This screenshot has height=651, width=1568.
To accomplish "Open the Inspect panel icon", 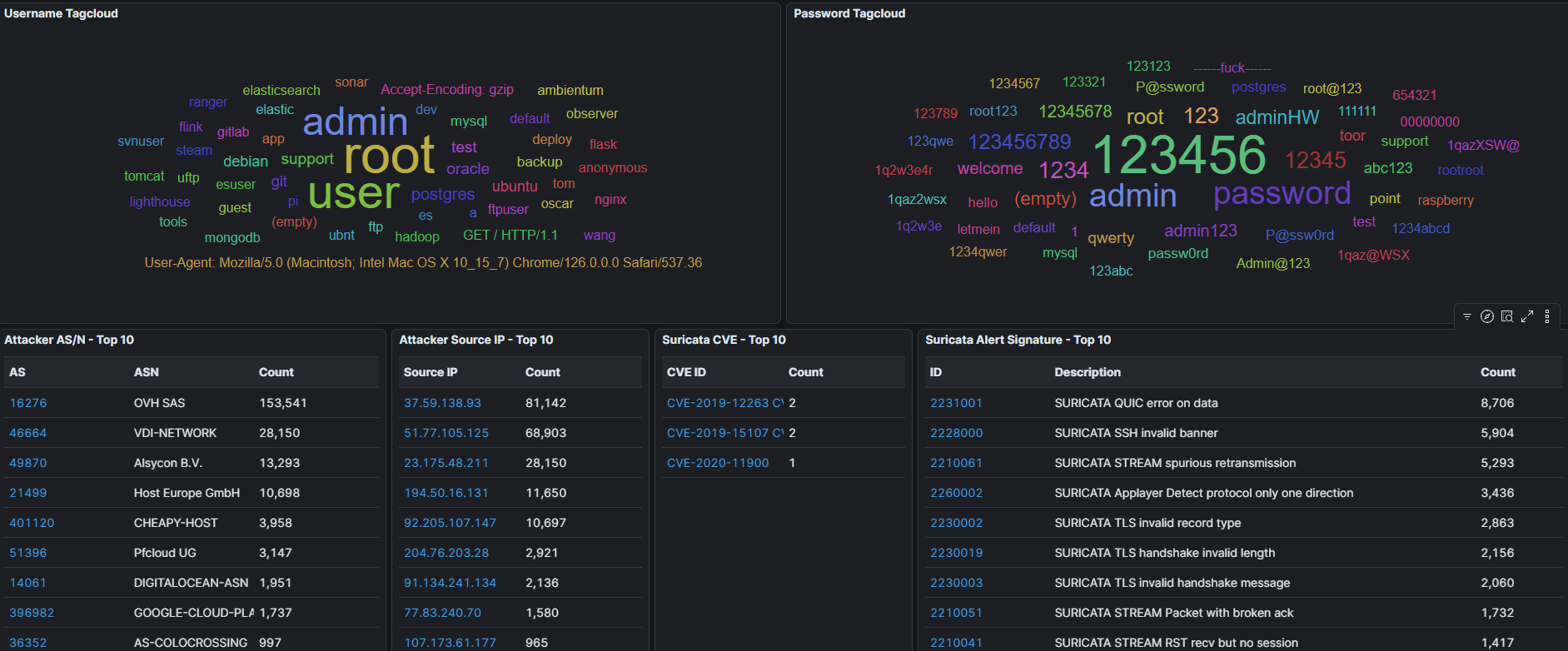I will click(1507, 316).
